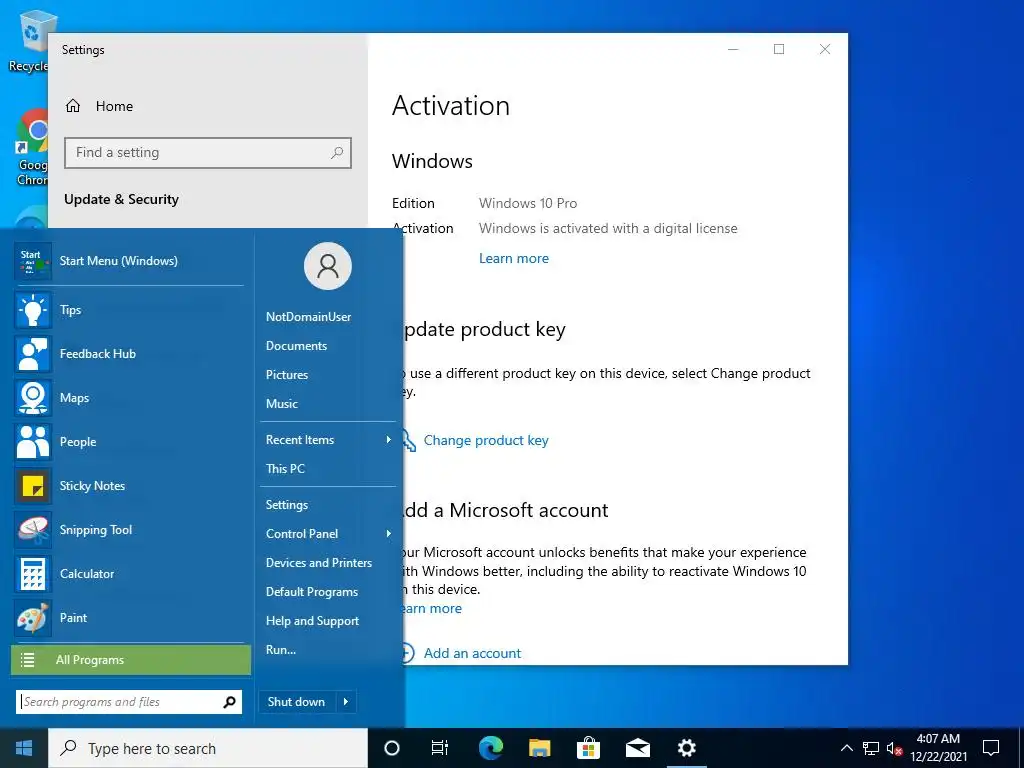Click Change product key link

486,440
